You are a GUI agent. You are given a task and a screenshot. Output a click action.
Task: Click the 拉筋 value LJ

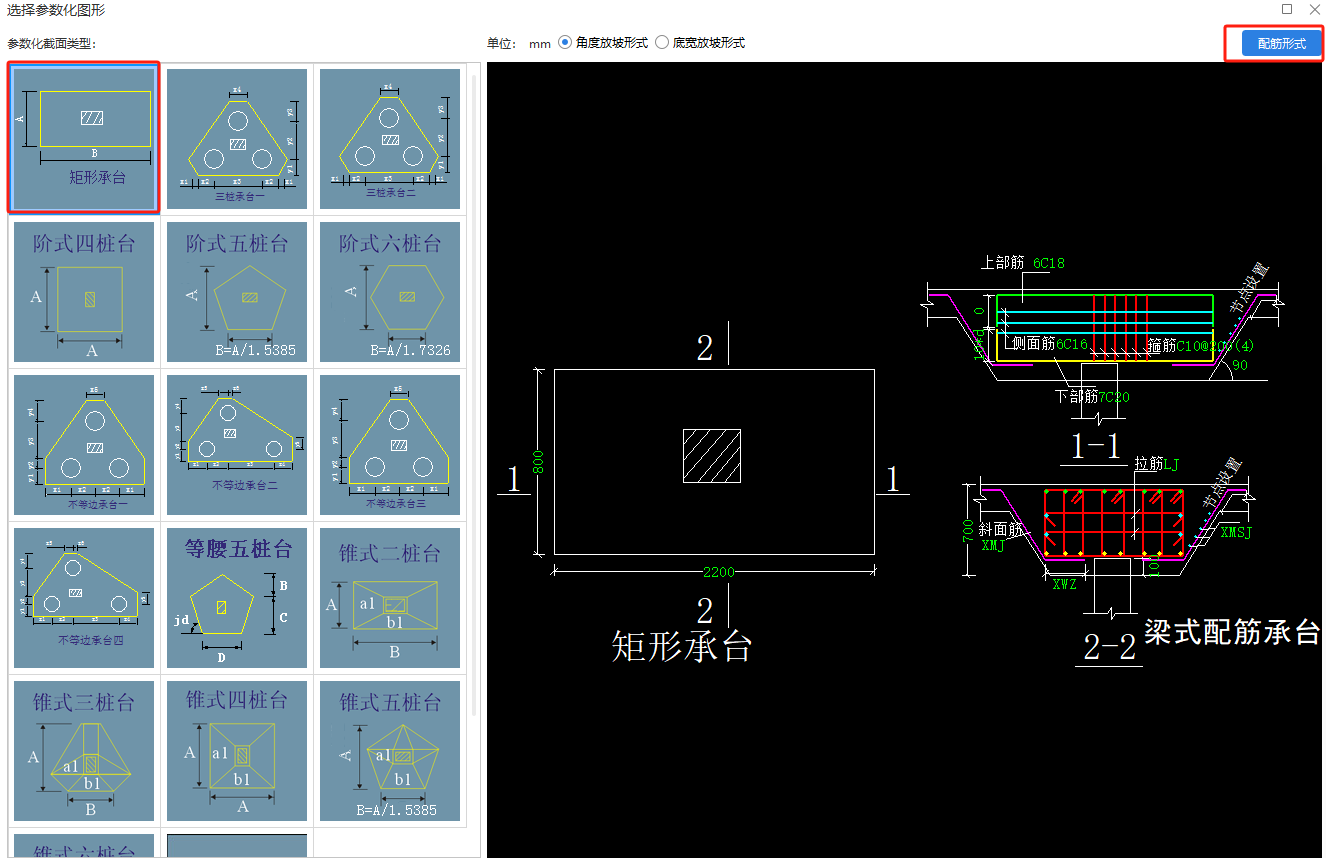1172,465
